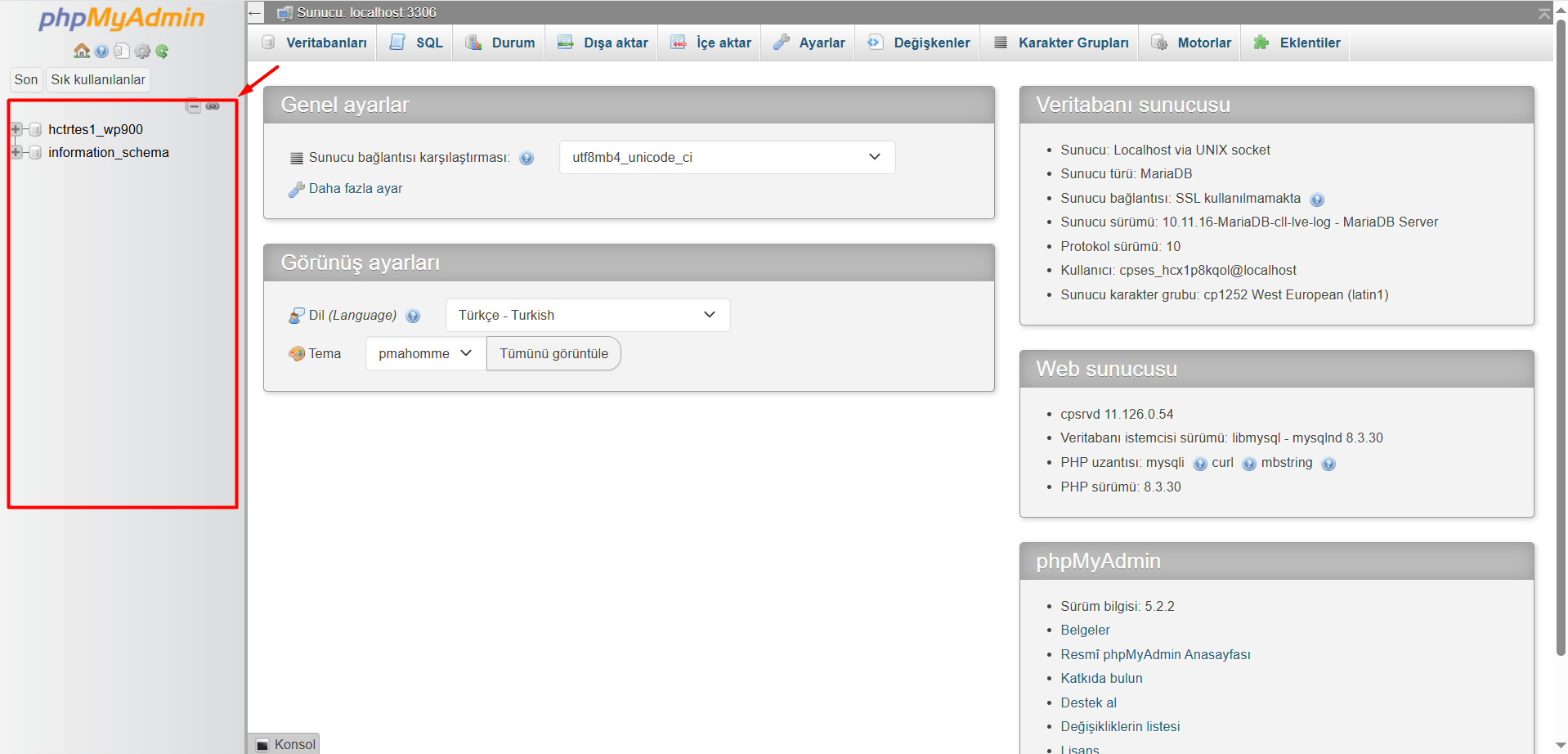Click the Sunucu sürümü 10.11.16-MariaDB text line
The image size is (1568, 754).
coord(1249,222)
